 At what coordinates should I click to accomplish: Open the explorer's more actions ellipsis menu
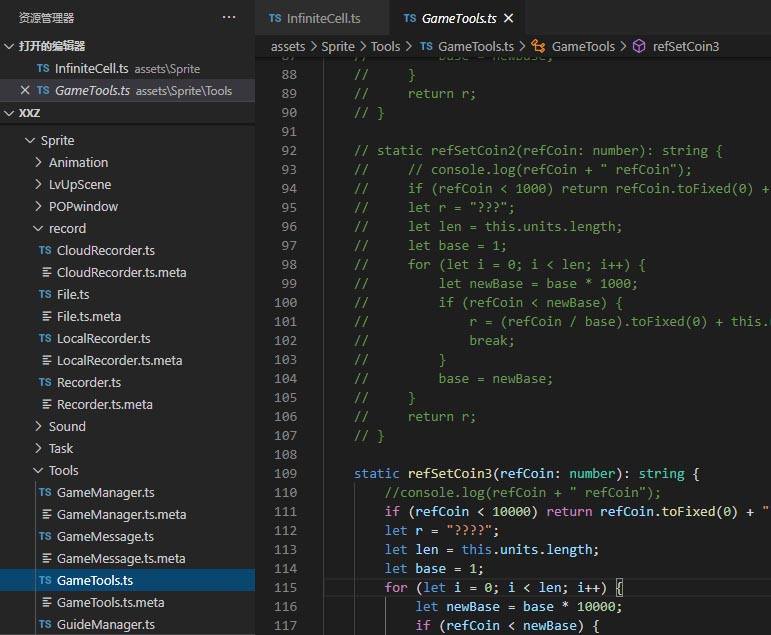pos(229,18)
